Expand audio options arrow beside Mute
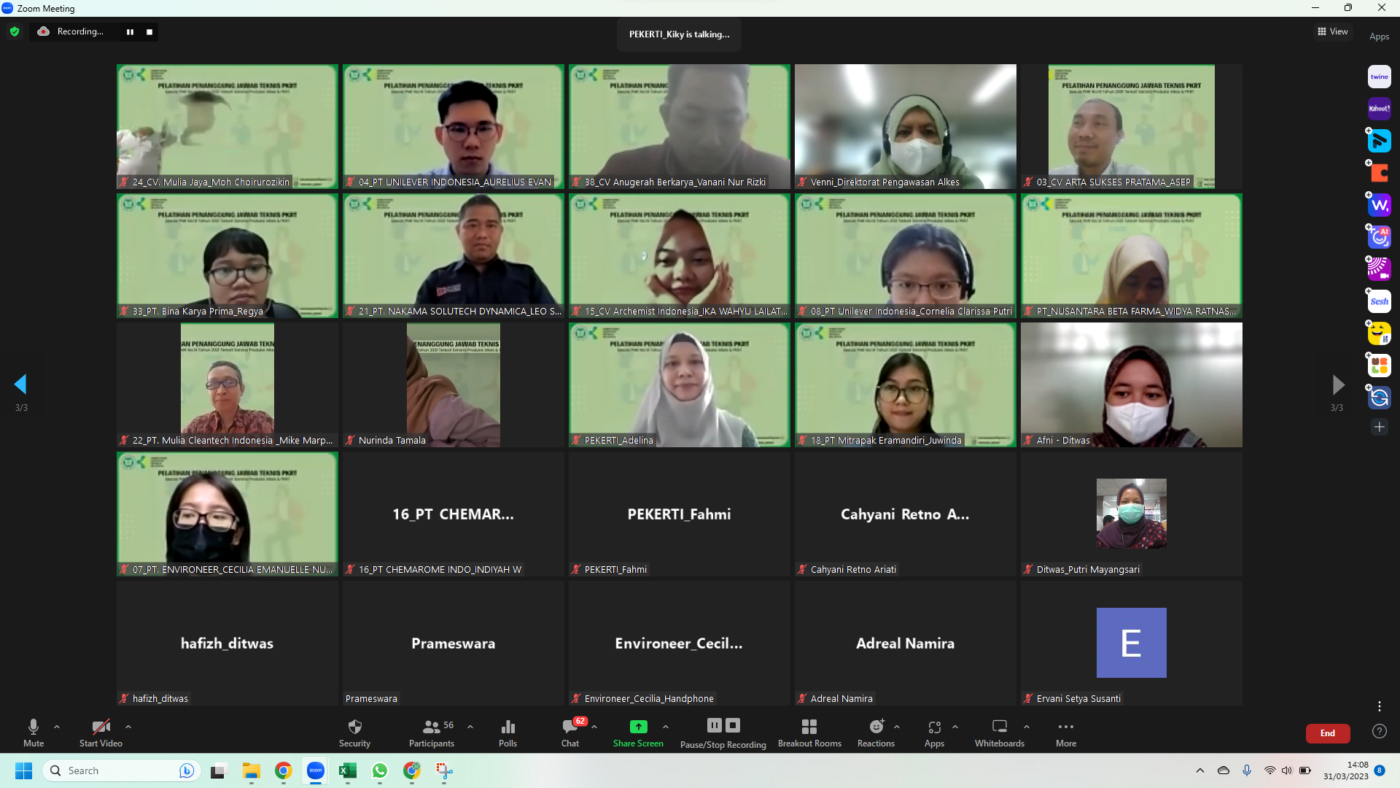 click(57, 727)
